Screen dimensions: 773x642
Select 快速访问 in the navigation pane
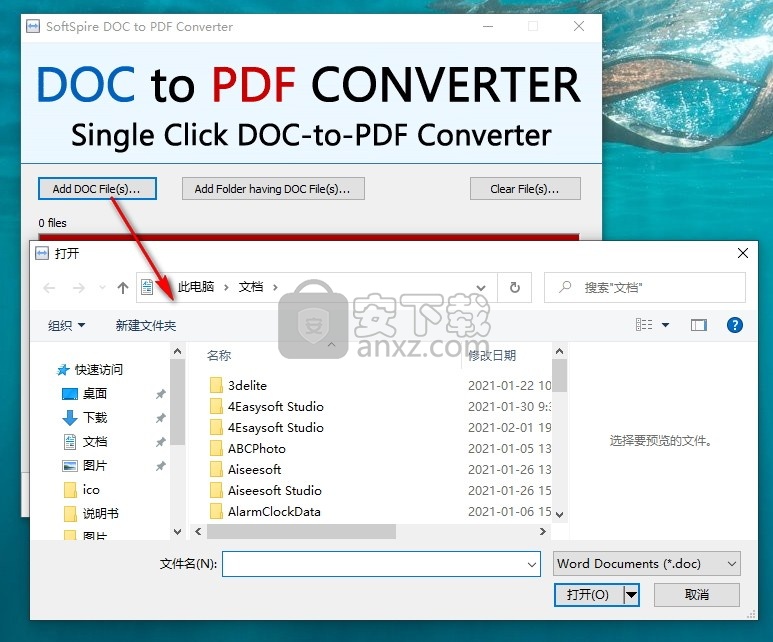[90, 369]
